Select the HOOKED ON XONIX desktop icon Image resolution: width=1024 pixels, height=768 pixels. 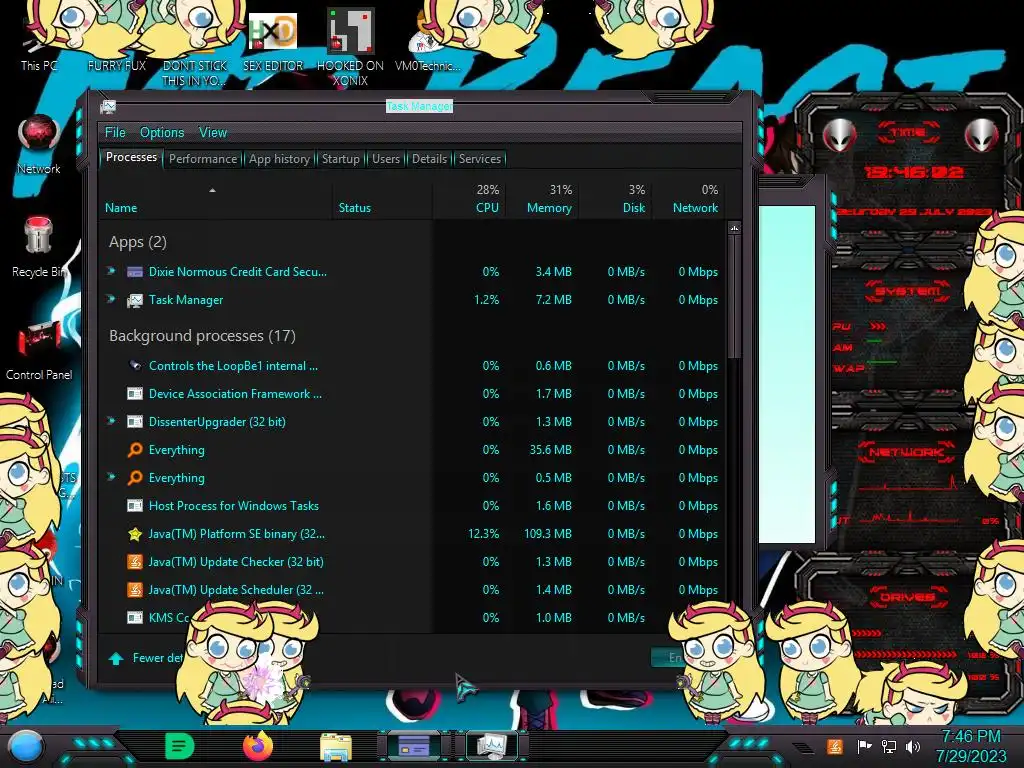point(350,47)
